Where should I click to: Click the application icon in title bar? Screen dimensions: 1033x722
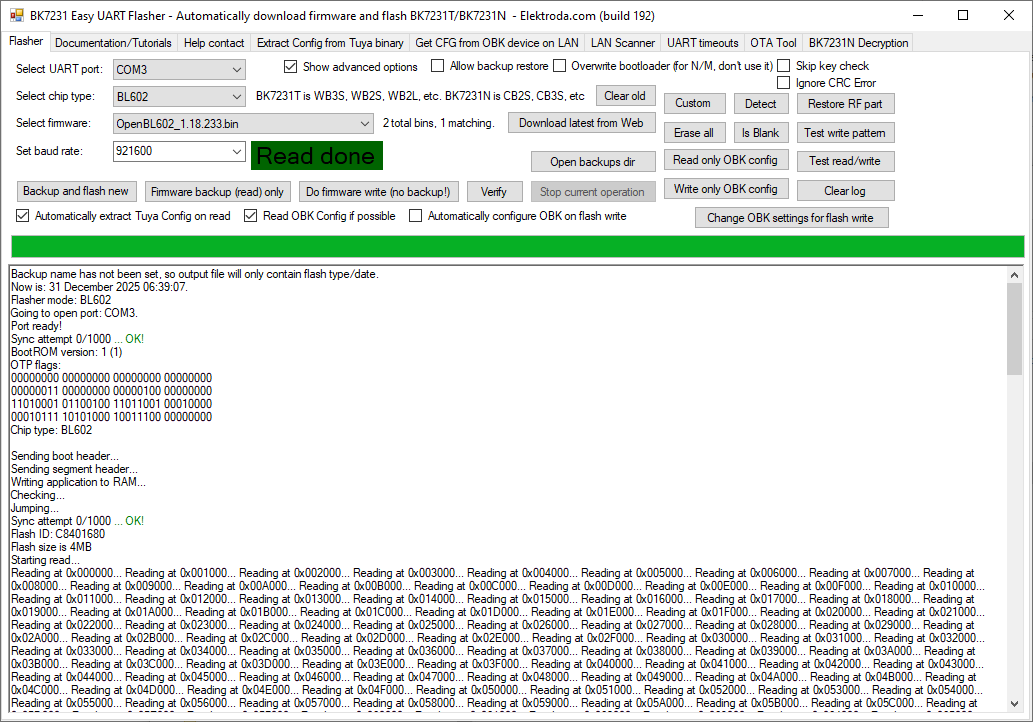tap(16, 15)
